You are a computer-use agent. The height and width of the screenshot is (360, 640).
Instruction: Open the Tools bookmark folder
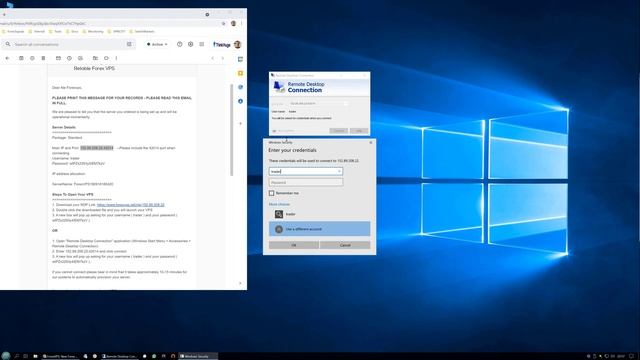[x=55, y=31]
